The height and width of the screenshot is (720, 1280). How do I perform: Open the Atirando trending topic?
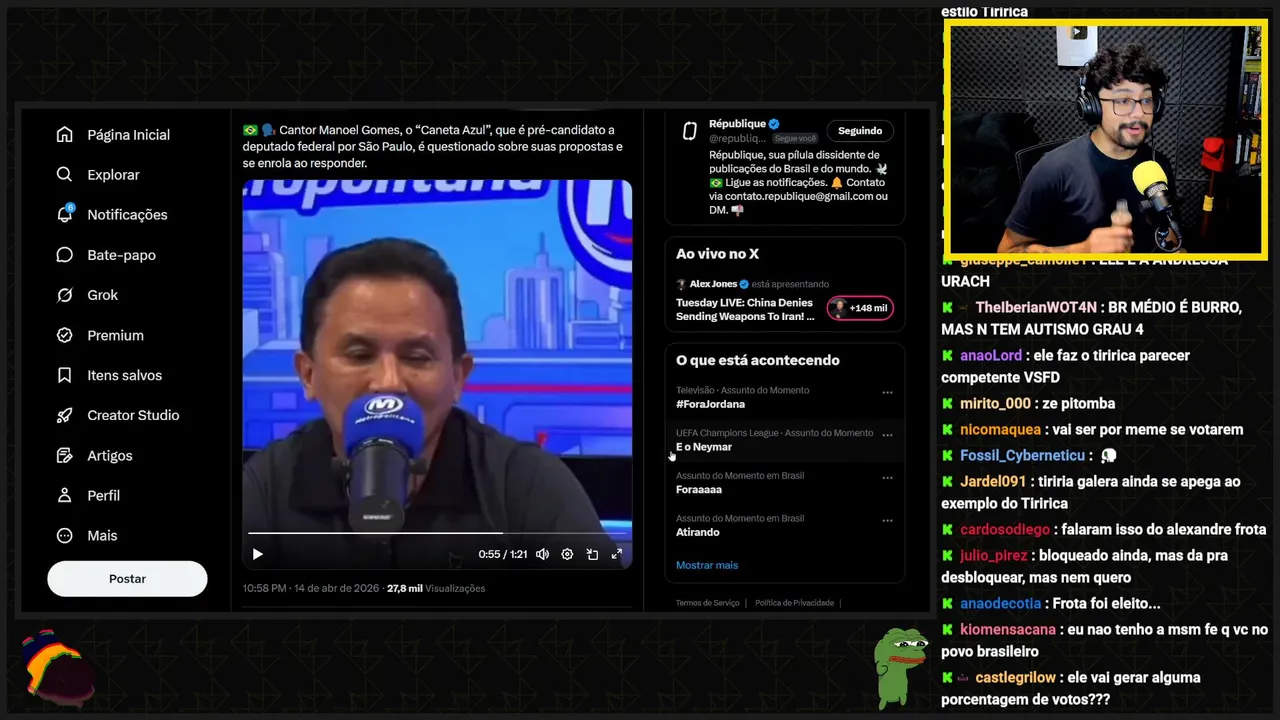pyautogui.click(x=698, y=532)
